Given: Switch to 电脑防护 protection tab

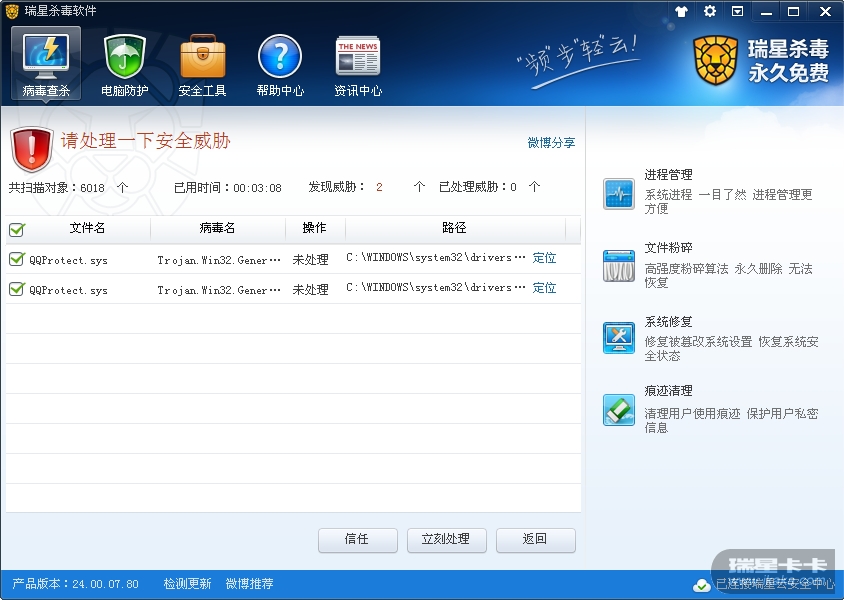Looking at the screenshot, I should click(125, 63).
